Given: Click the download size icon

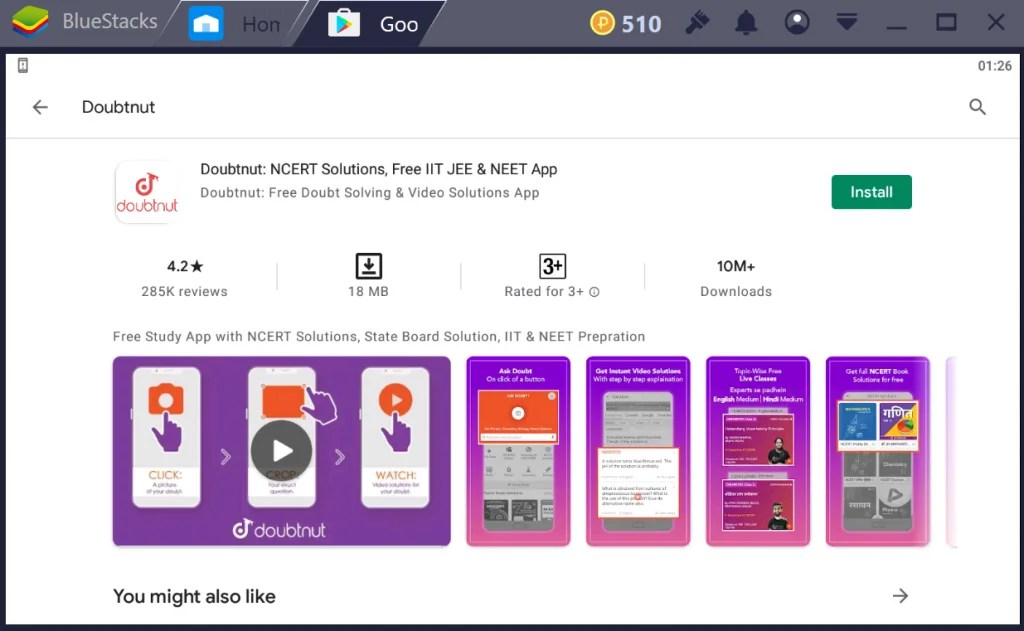Looking at the screenshot, I should tap(368, 267).
